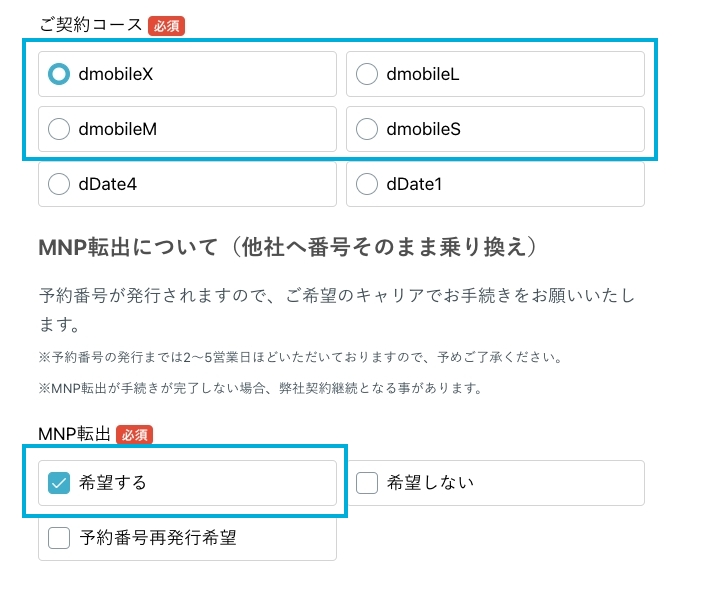
Task: Click the note about 弊社契約継続
Action: click(x=260, y=388)
